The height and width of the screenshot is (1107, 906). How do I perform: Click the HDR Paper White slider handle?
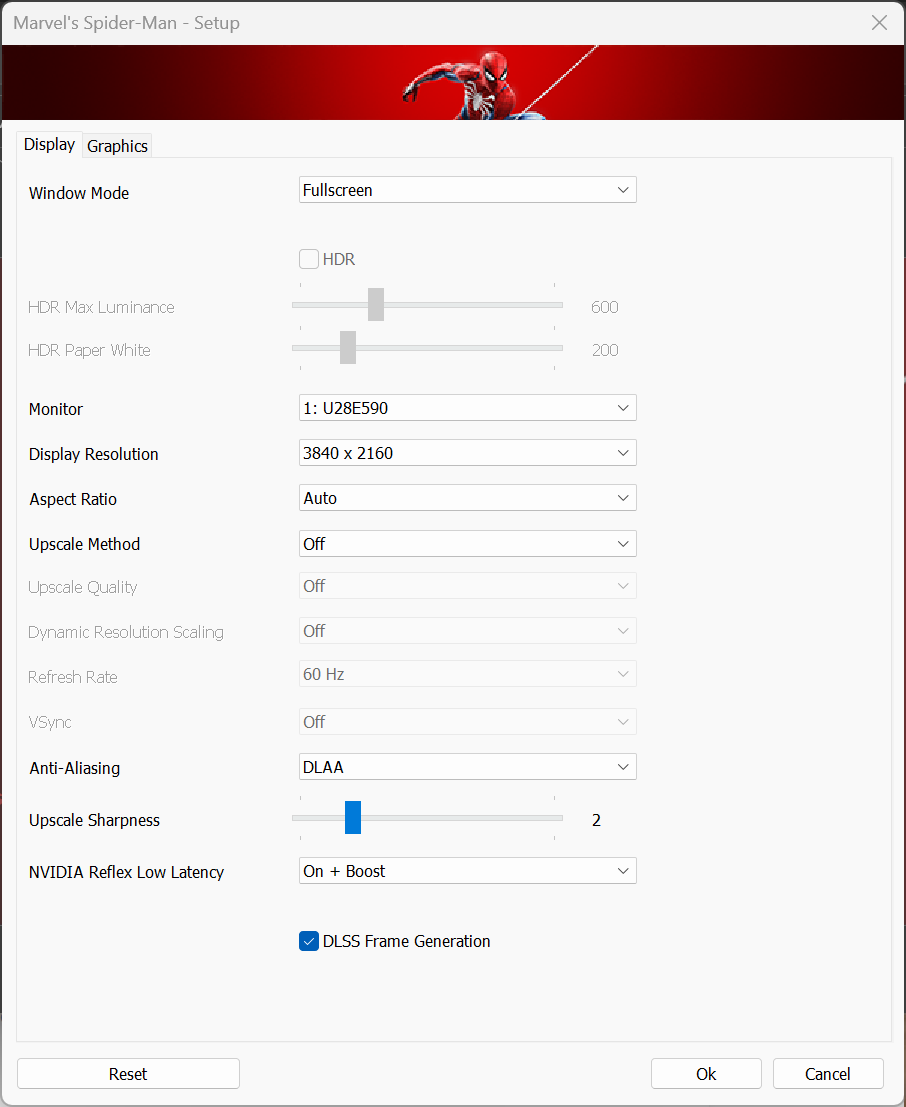(x=348, y=347)
